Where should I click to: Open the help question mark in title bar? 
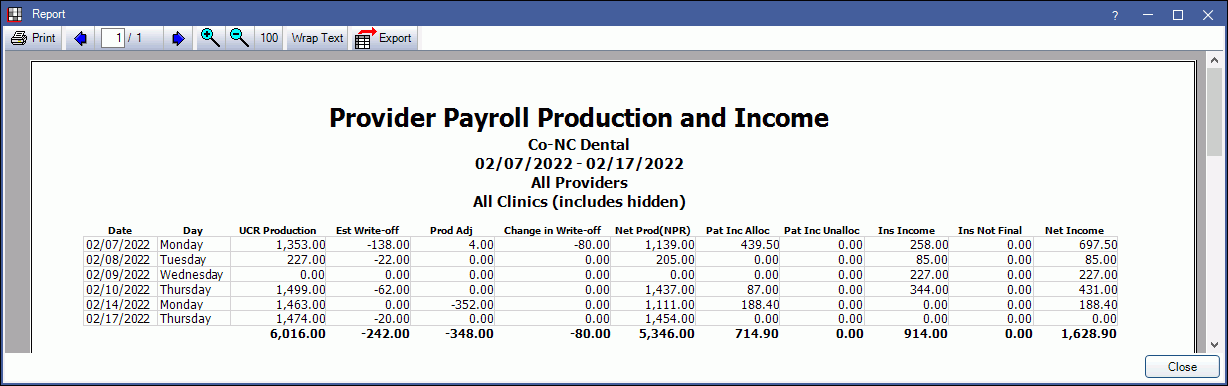click(x=1115, y=14)
